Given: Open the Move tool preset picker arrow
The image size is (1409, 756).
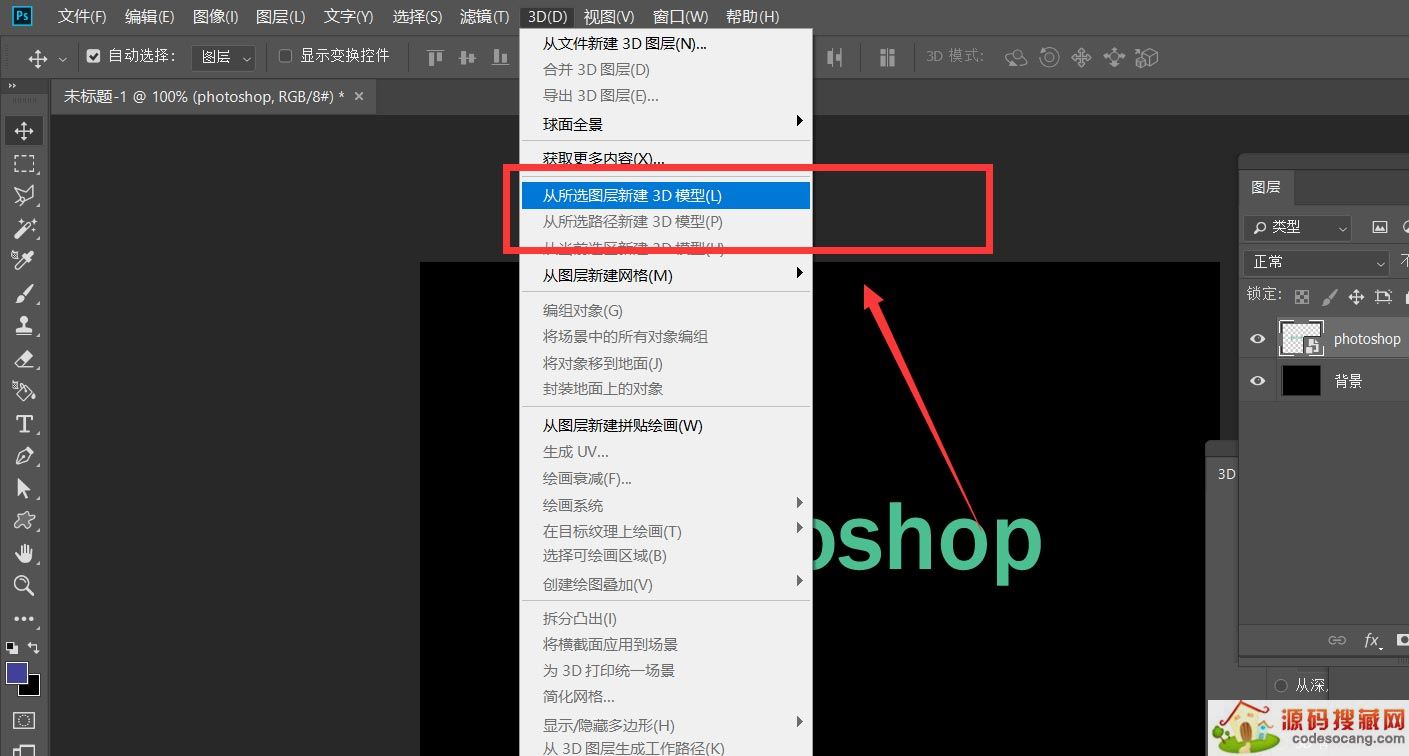Looking at the screenshot, I should coord(63,58).
